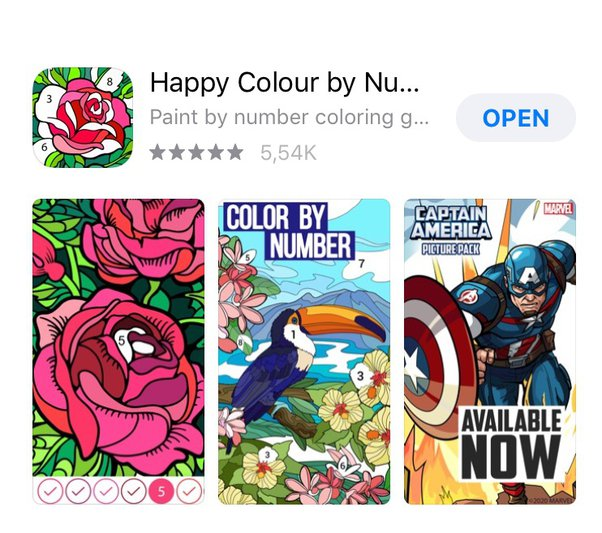
Task: Tap the 5,54K ratings count
Action: [x=288, y=153]
